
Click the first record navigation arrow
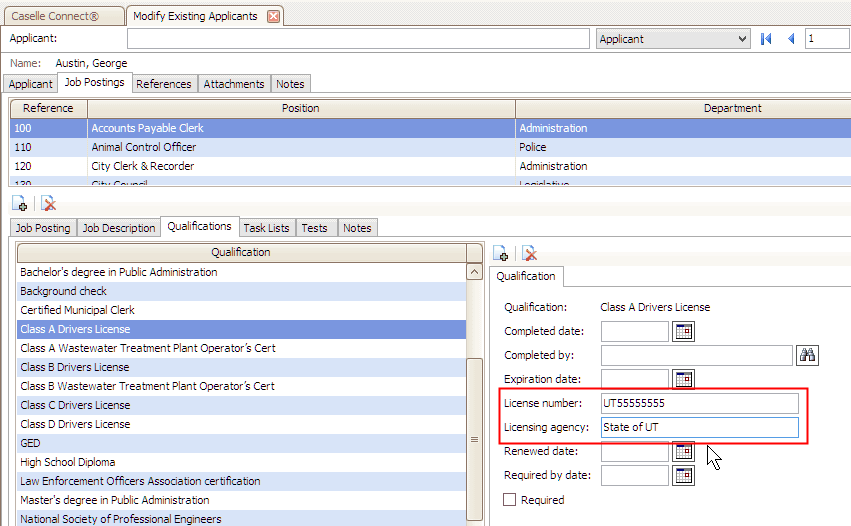click(x=767, y=39)
